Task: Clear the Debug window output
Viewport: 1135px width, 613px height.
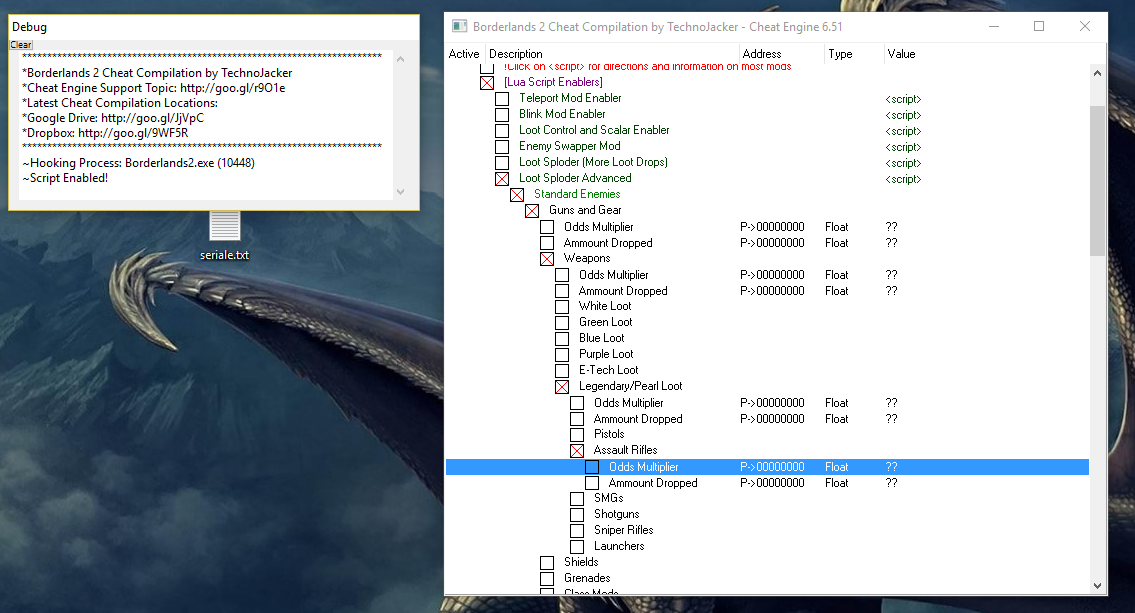Action: (x=21, y=45)
